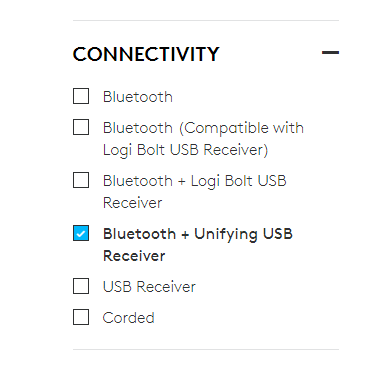Screen dimensions: 365x369
Task: Tick the Corded checkbox
Action: pyautogui.click(x=81, y=317)
